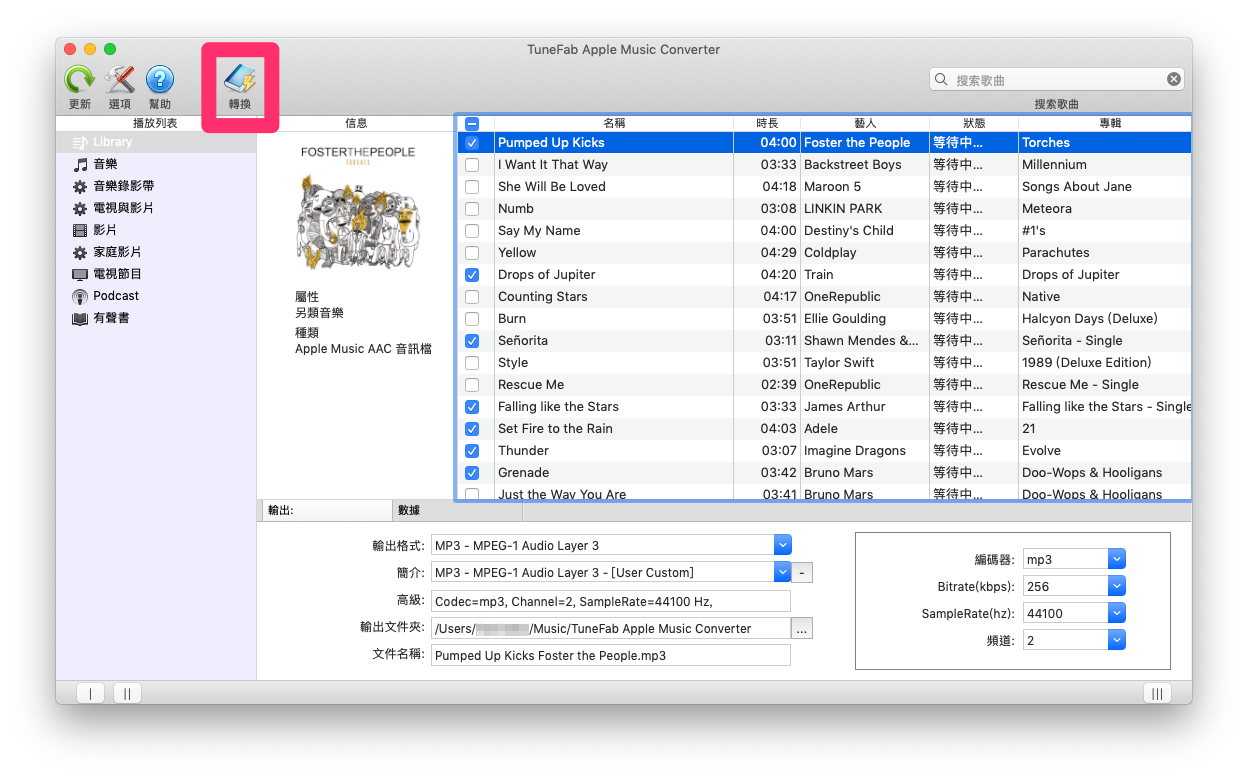The width and height of the screenshot is (1248, 778).
Task: Click the gear icon beside 音樂錄影帶
Action: pyautogui.click(x=80, y=187)
